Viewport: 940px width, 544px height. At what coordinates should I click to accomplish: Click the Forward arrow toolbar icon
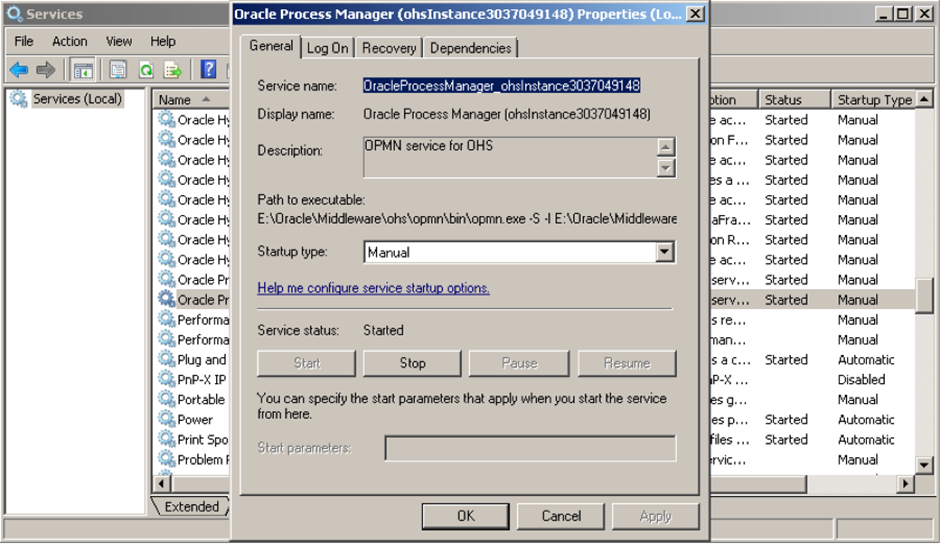tap(45, 69)
